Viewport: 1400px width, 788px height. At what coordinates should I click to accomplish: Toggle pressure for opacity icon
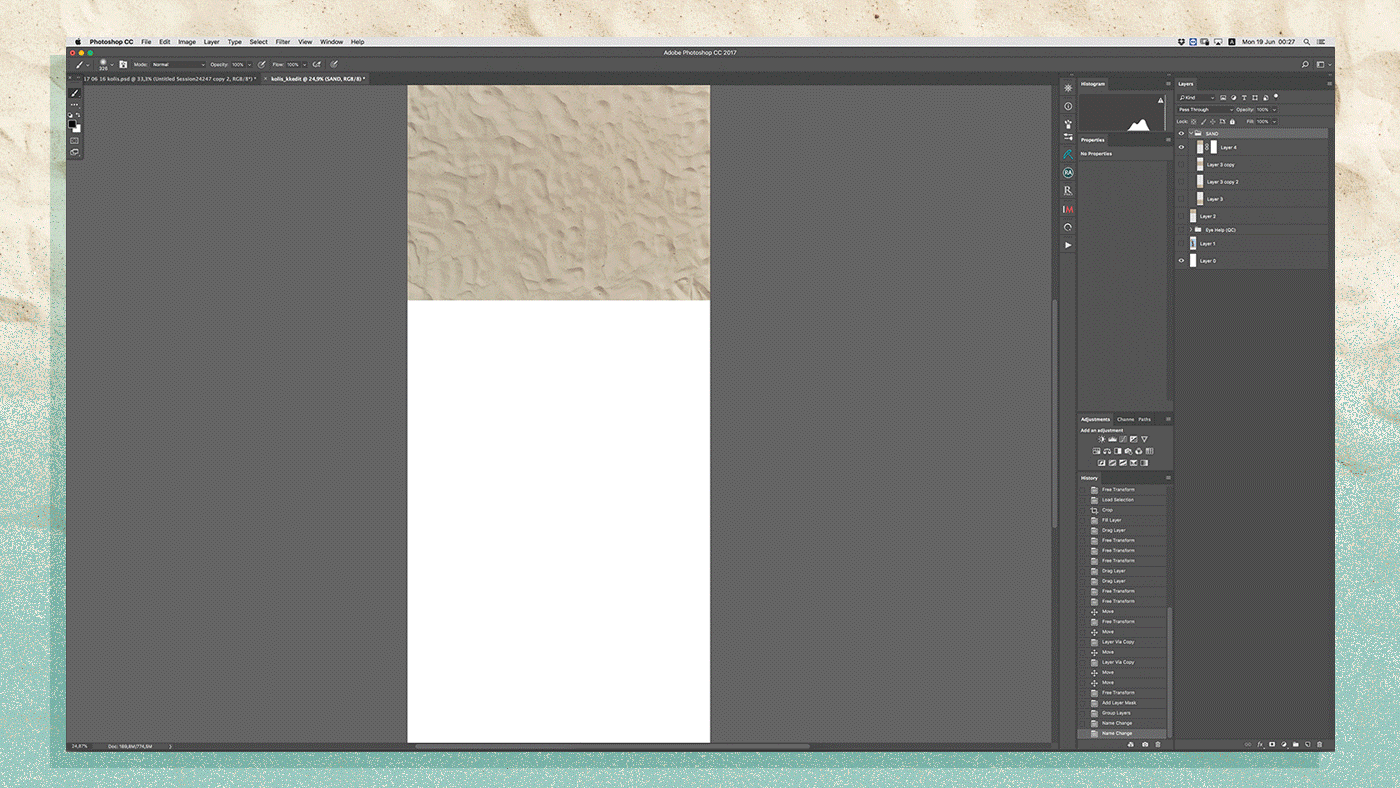pos(261,64)
